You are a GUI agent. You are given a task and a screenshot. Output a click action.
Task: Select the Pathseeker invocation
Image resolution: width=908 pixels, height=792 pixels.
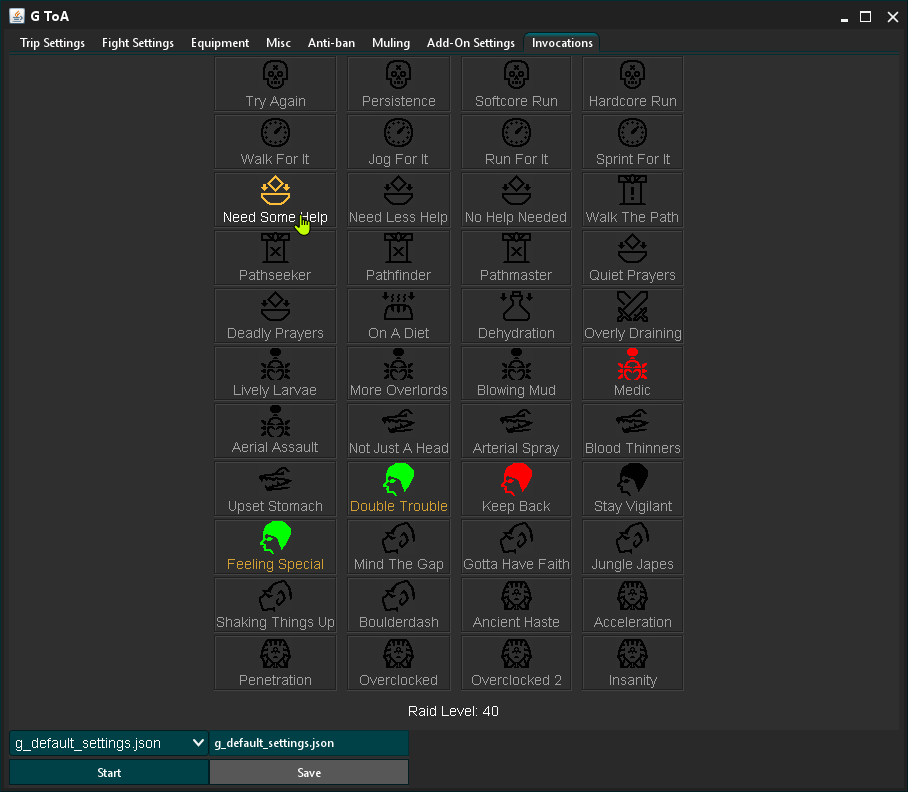pos(275,258)
